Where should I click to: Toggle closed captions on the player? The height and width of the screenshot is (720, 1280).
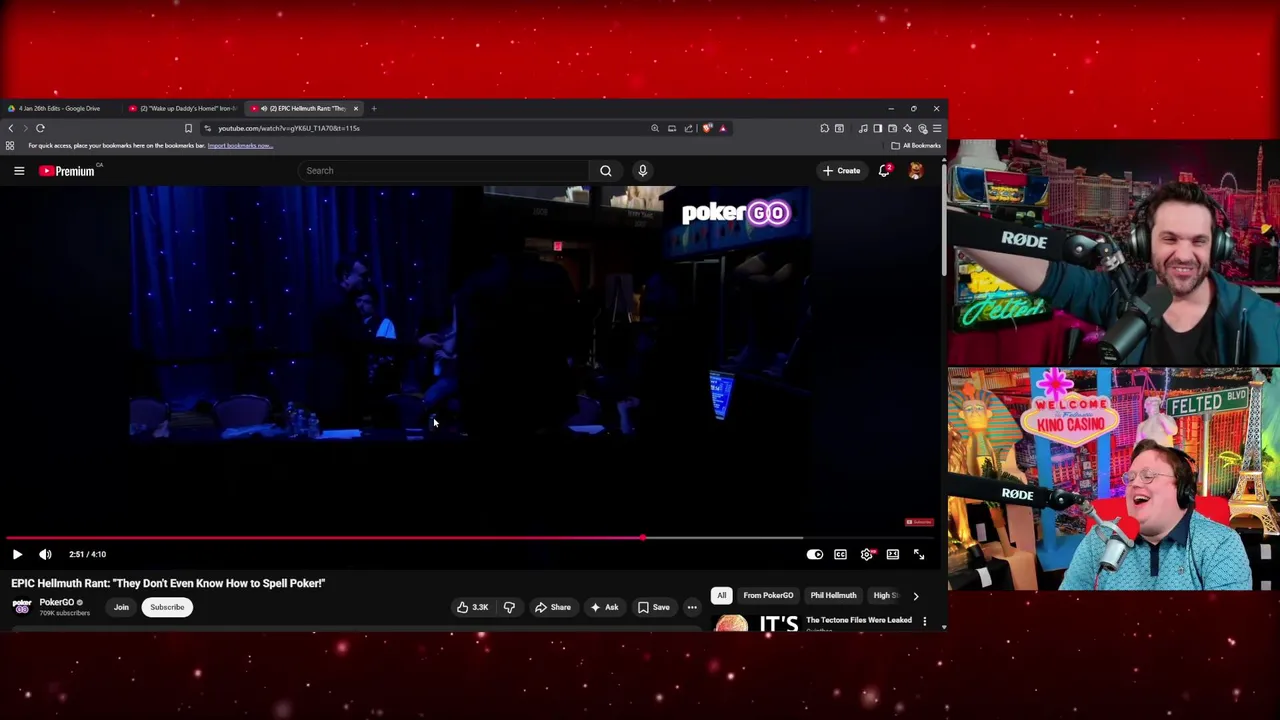click(x=840, y=554)
